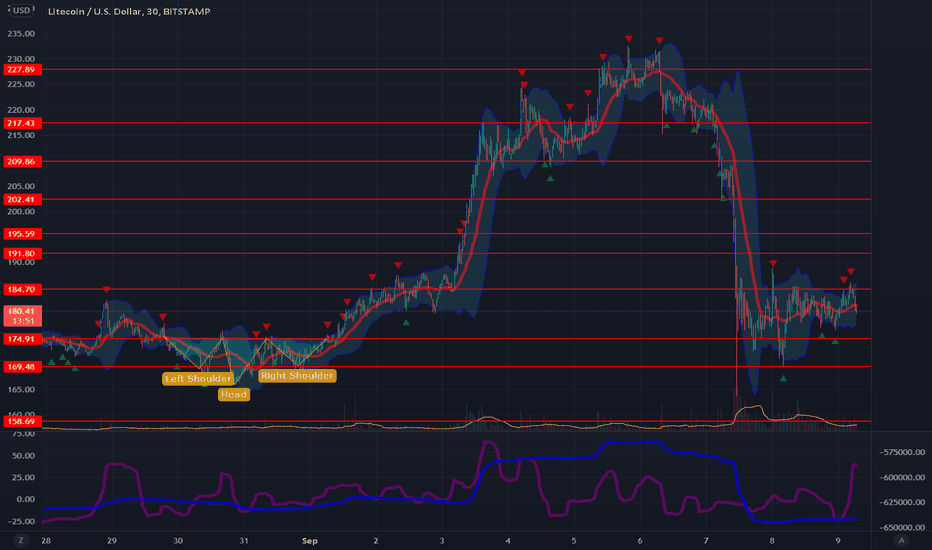
Task: Select the Head pattern label
Action: [x=234, y=394]
